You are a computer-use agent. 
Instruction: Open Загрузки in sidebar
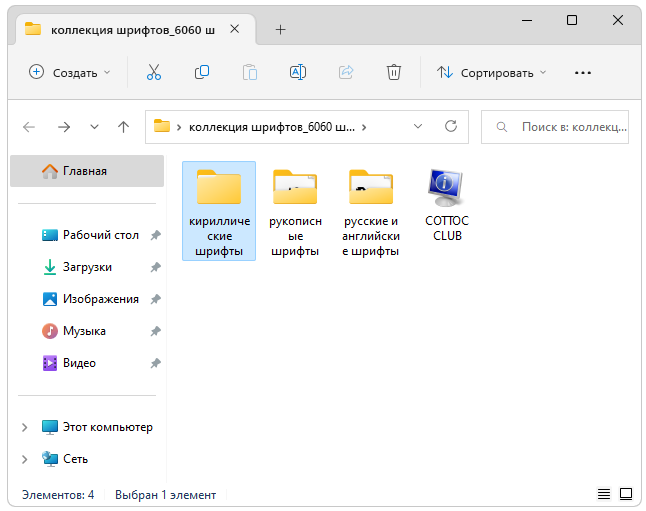pos(77,267)
